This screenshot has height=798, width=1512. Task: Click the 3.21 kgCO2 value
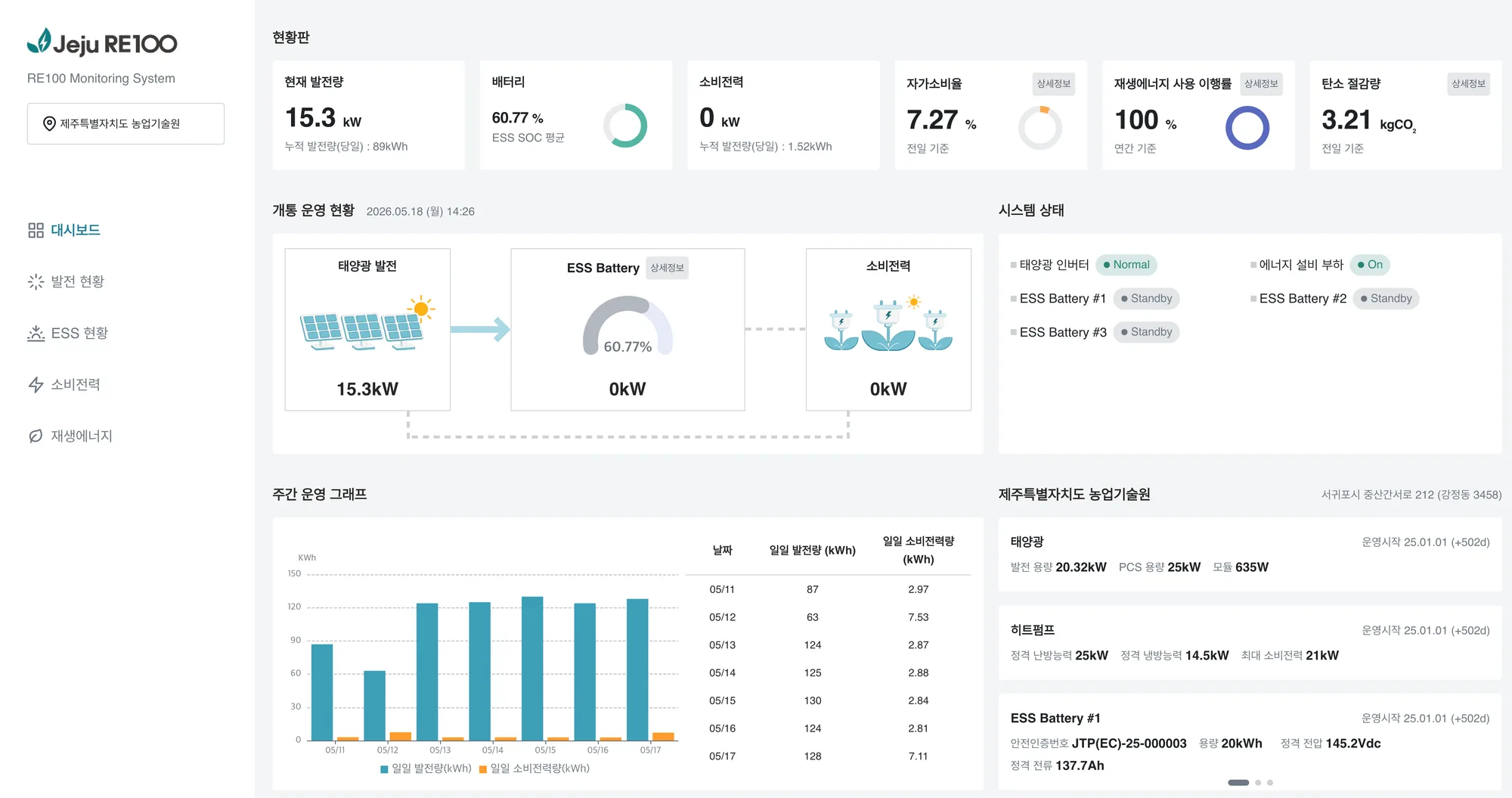tap(1368, 121)
